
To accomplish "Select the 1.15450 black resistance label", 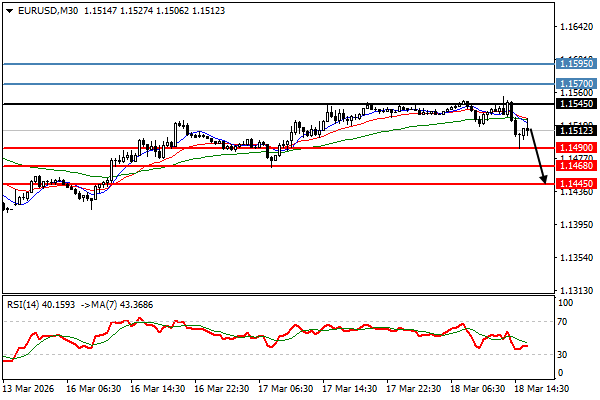I will pyautogui.click(x=575, y=103).
